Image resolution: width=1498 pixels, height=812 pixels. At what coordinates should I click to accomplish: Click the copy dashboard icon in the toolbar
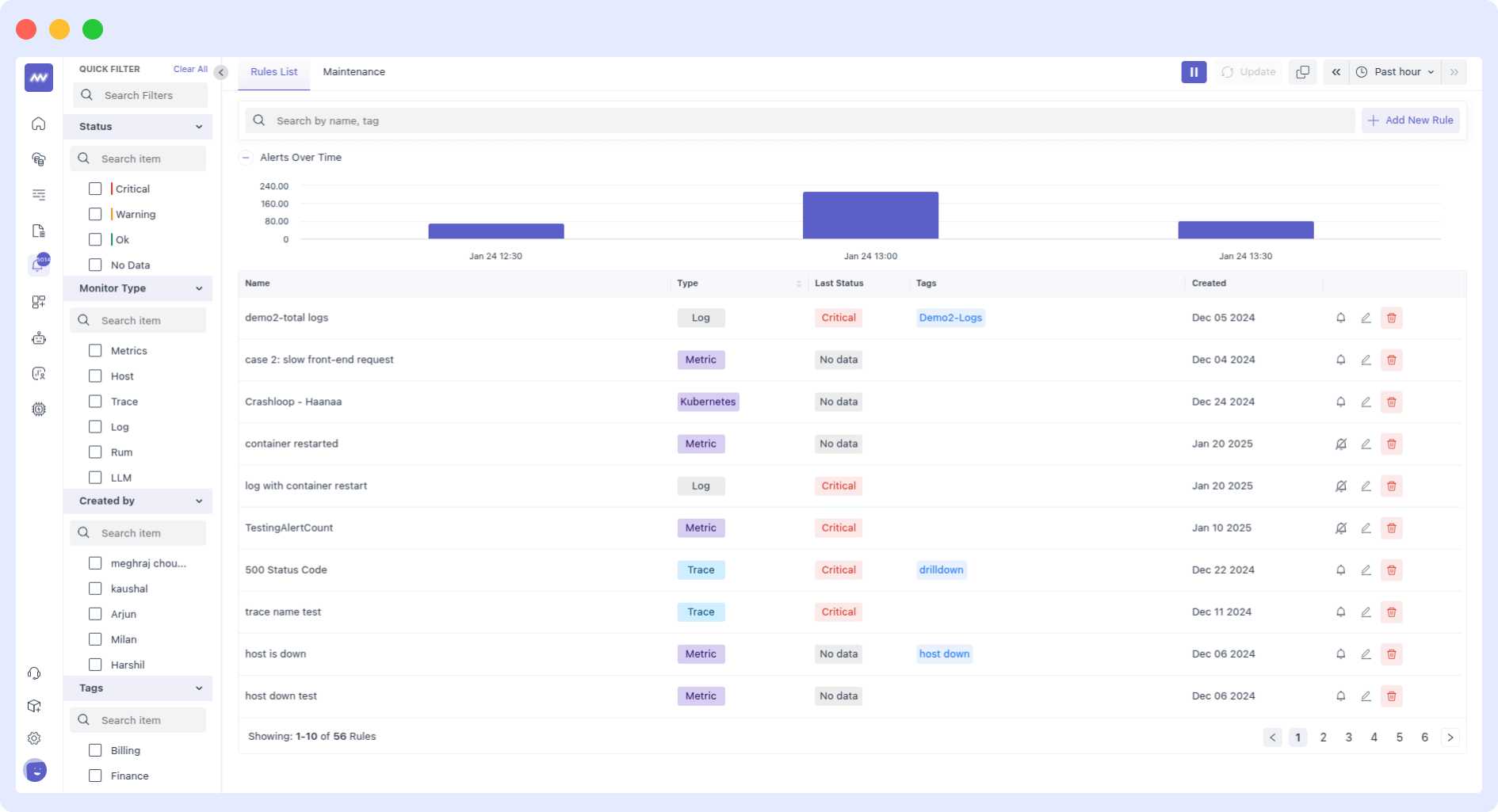(1302, 71)
